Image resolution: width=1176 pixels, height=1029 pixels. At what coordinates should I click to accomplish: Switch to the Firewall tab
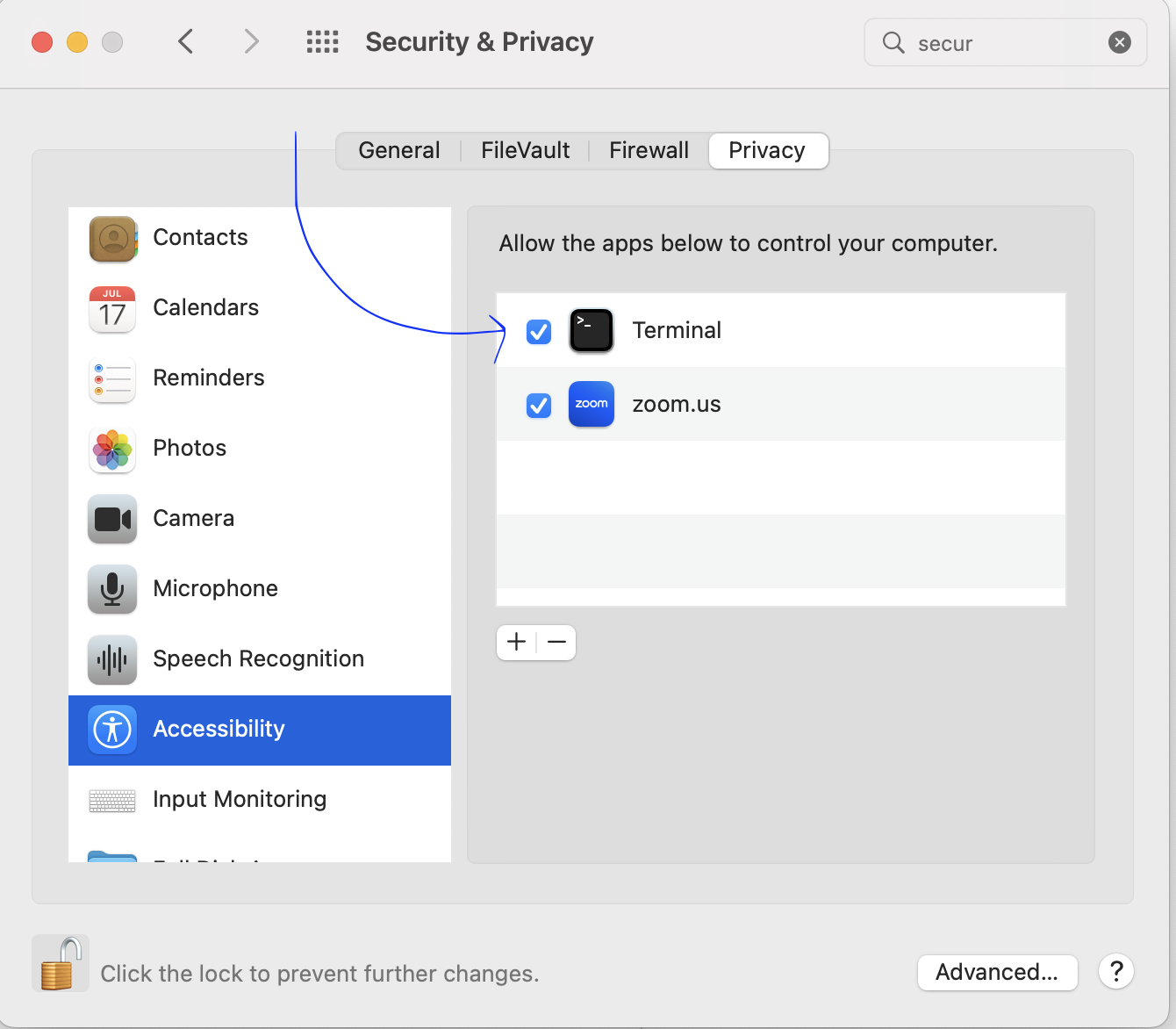[649, 151]
